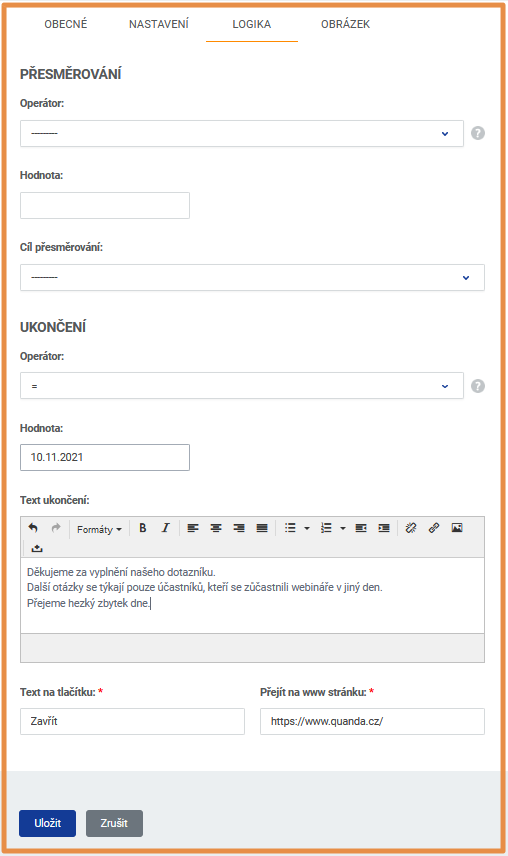
Task: Remove link with the broken chain icon
Action: (x=411, y=528)
